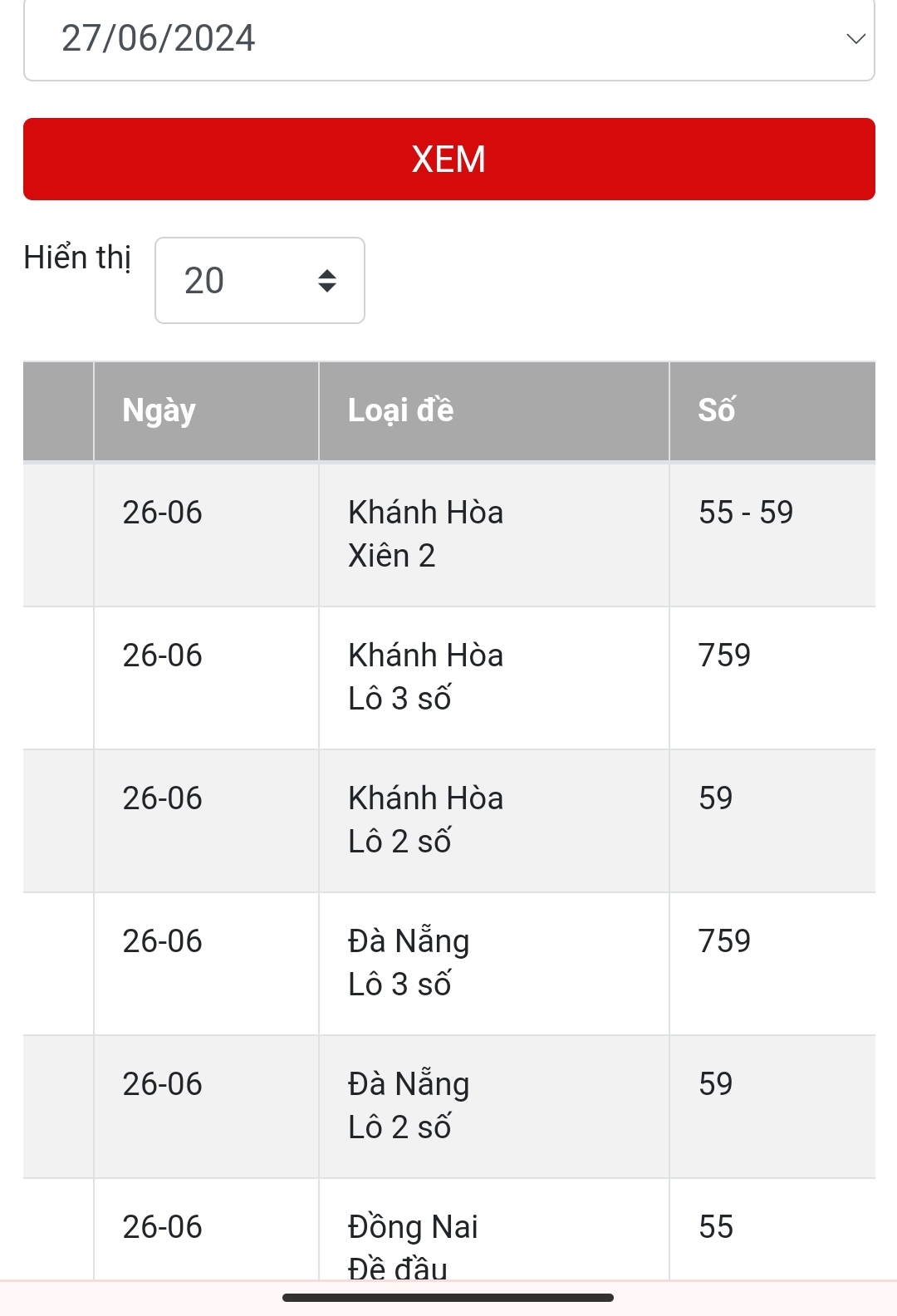Click number 759 in the Khánh Hòa row
897x1316 pixels.
[724, 656]
